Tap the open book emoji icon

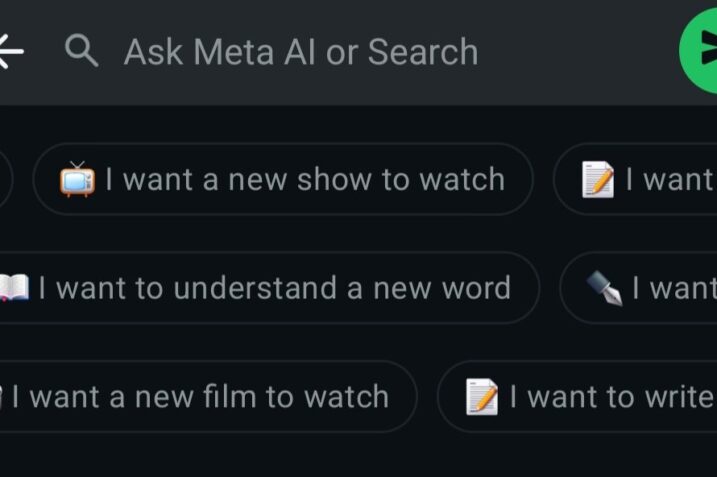13,289
